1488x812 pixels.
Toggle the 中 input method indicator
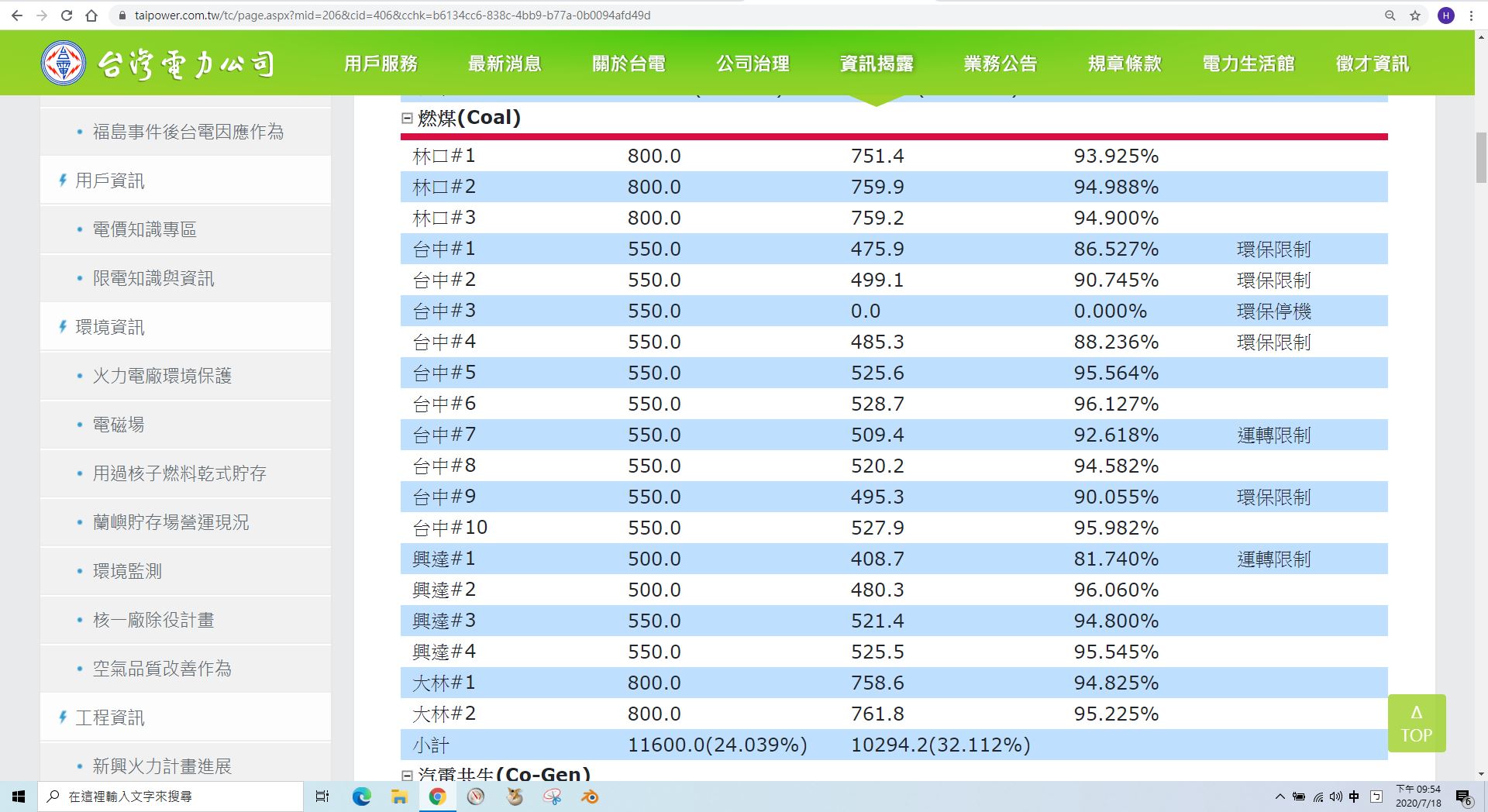coord(1354,797)
